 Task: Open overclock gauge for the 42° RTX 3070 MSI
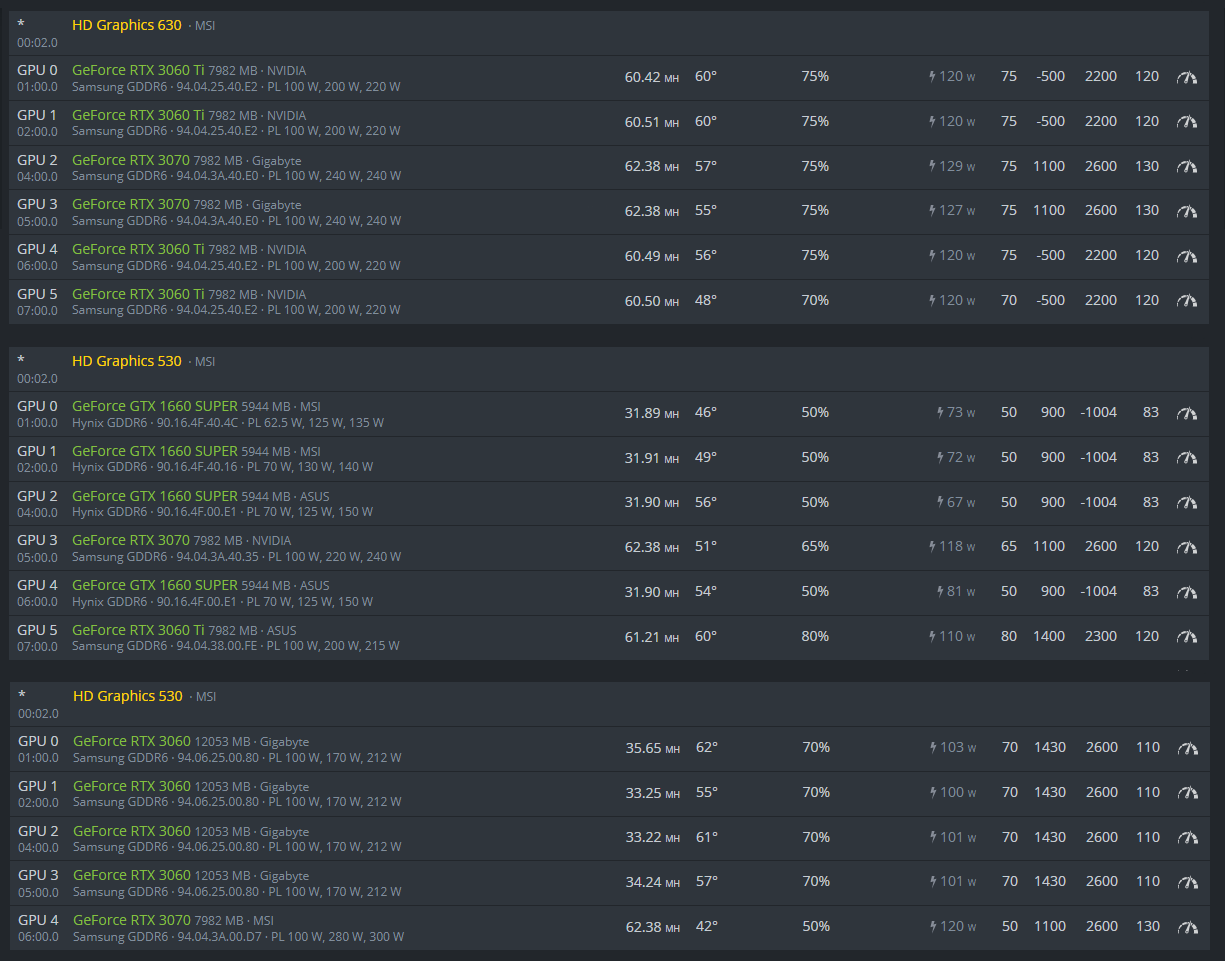pyautogui.click(x=1188, y=927)
